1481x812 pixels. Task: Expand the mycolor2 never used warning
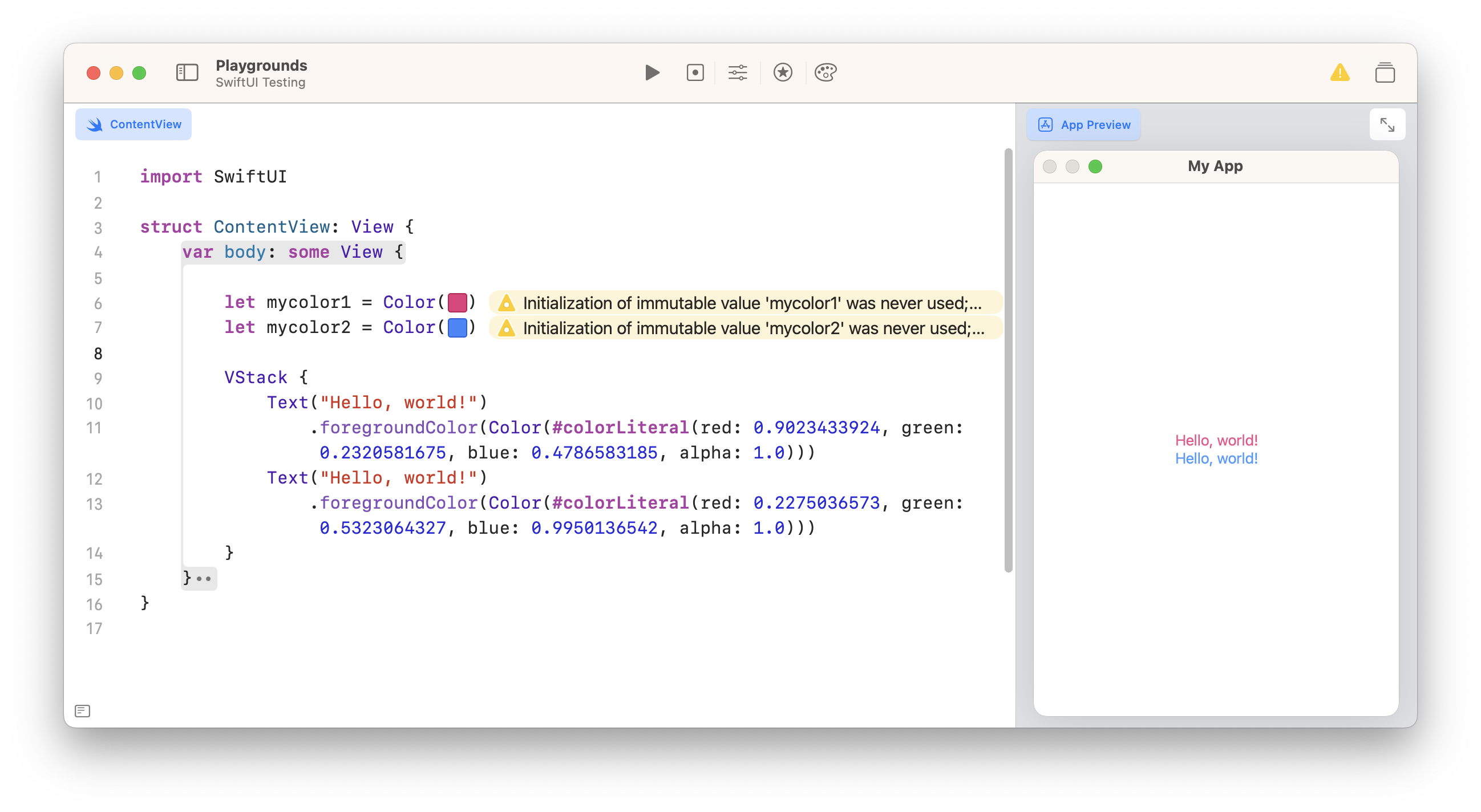coord(745,328)
